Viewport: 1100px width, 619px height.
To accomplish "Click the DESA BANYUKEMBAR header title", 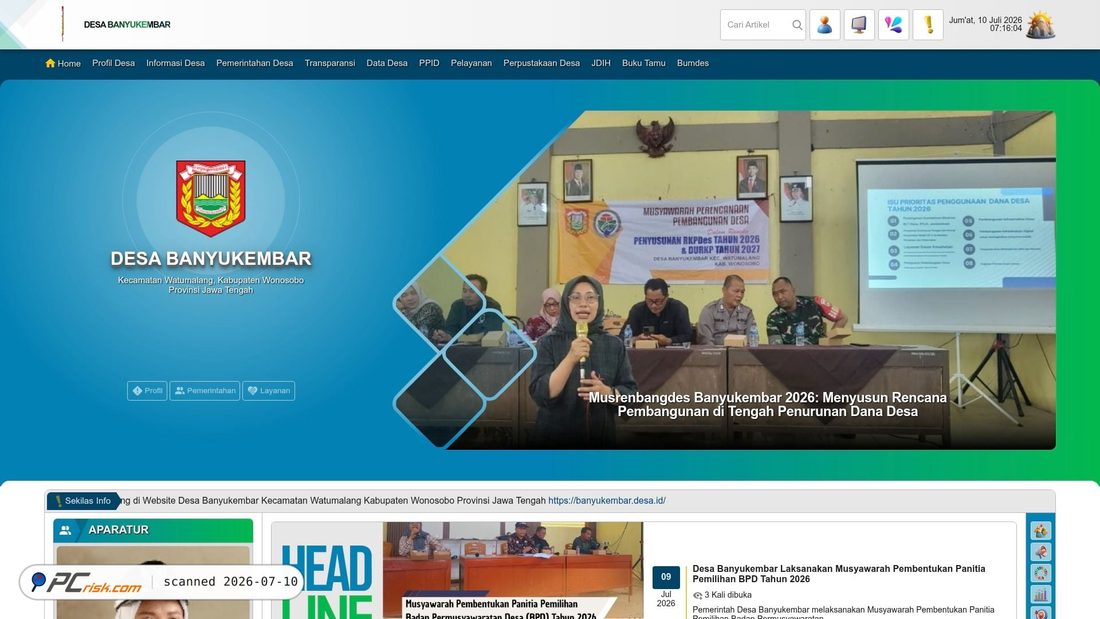I will click(127, 25).
